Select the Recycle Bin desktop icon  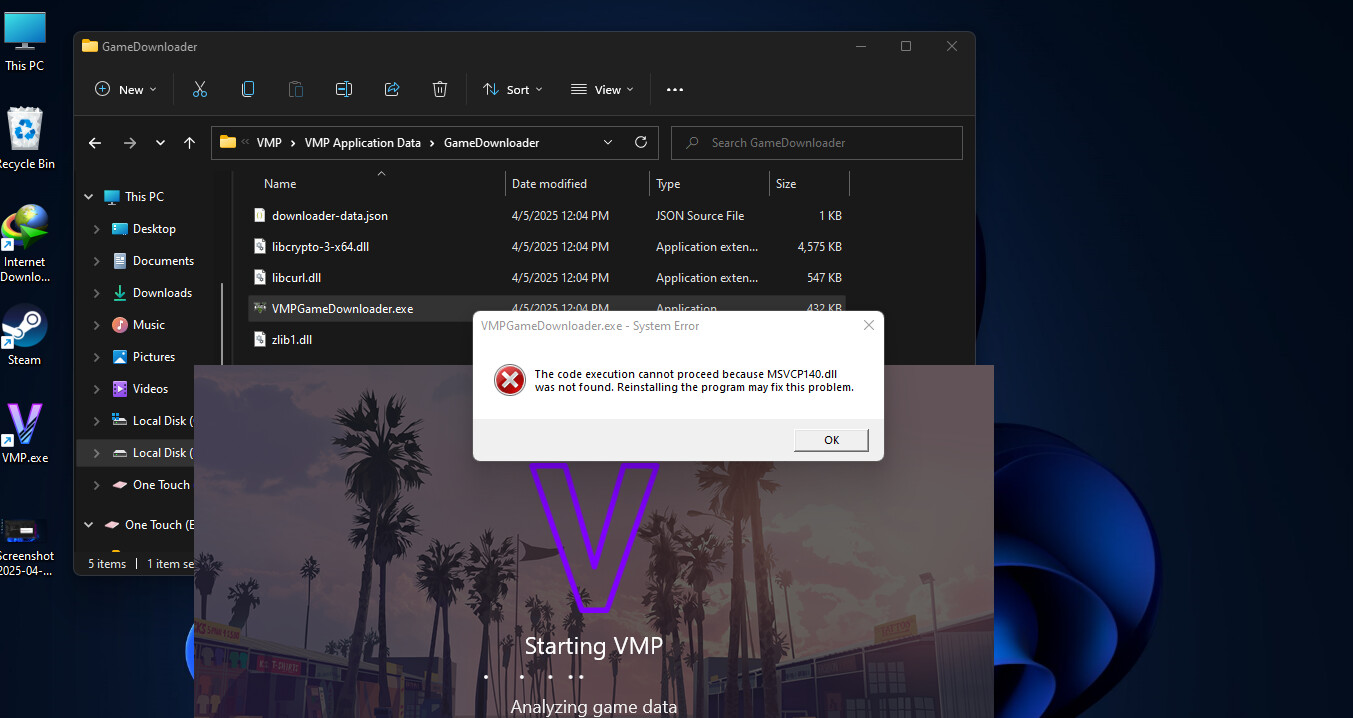[x=25, y=139]
